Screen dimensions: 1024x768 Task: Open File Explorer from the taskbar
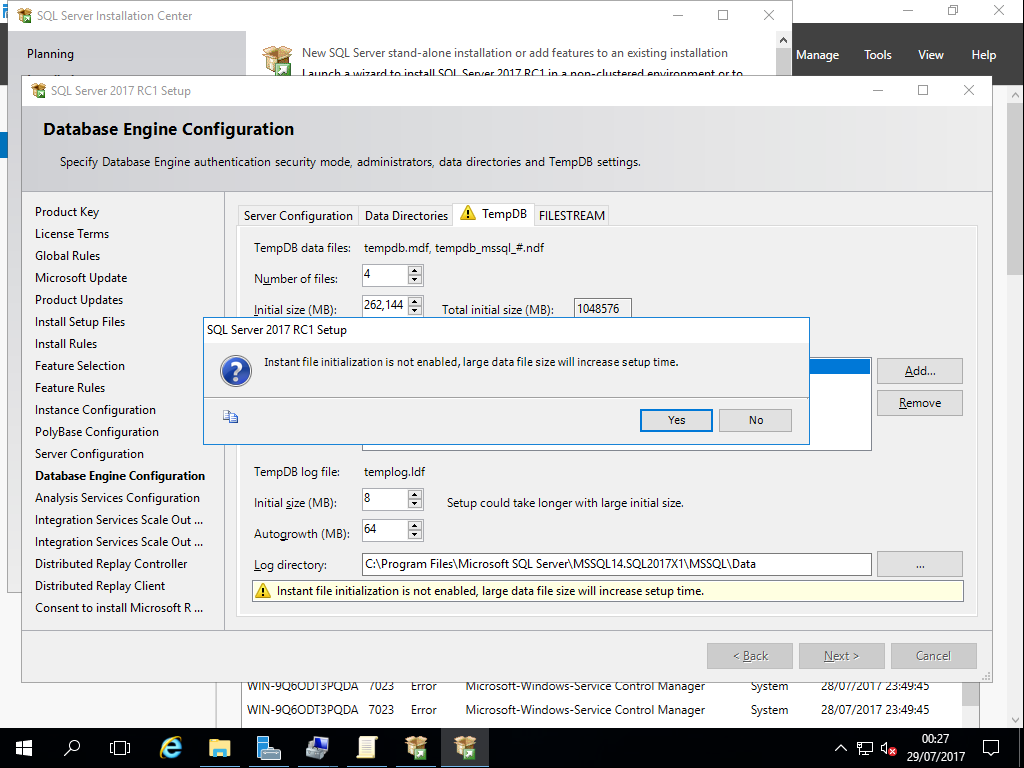pyautogui.click(x=220, y=747)
